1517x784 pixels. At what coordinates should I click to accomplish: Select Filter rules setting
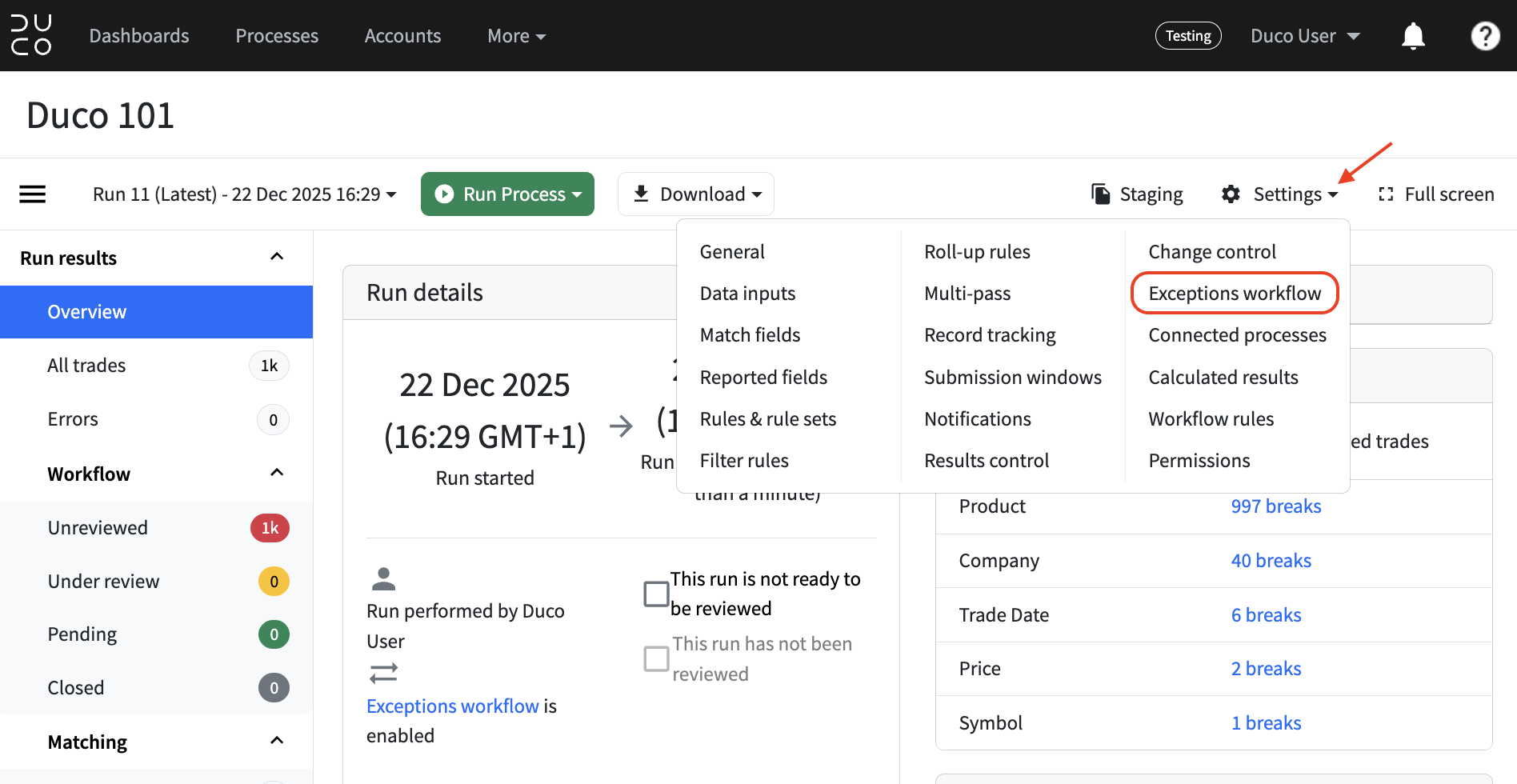tap(744, 461)
